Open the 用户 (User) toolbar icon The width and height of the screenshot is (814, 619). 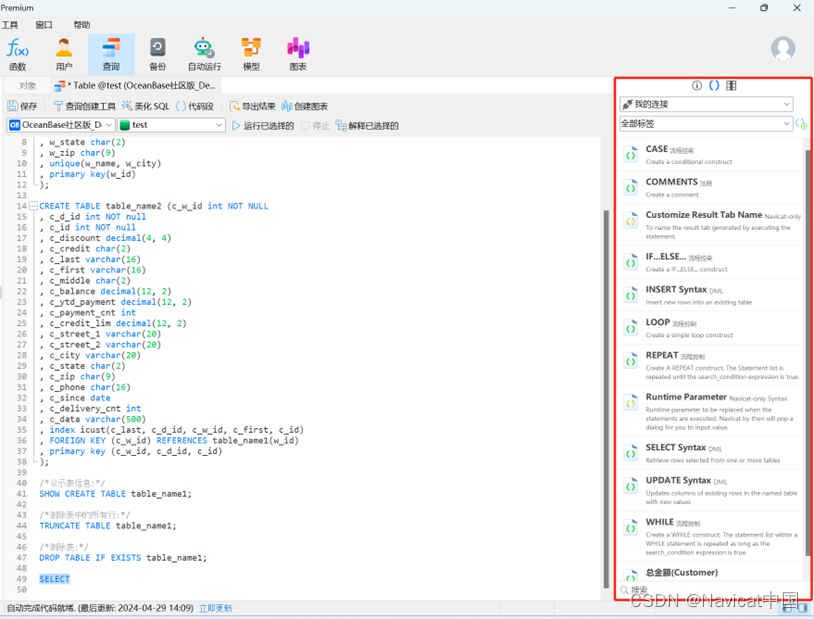coord(64,55)
